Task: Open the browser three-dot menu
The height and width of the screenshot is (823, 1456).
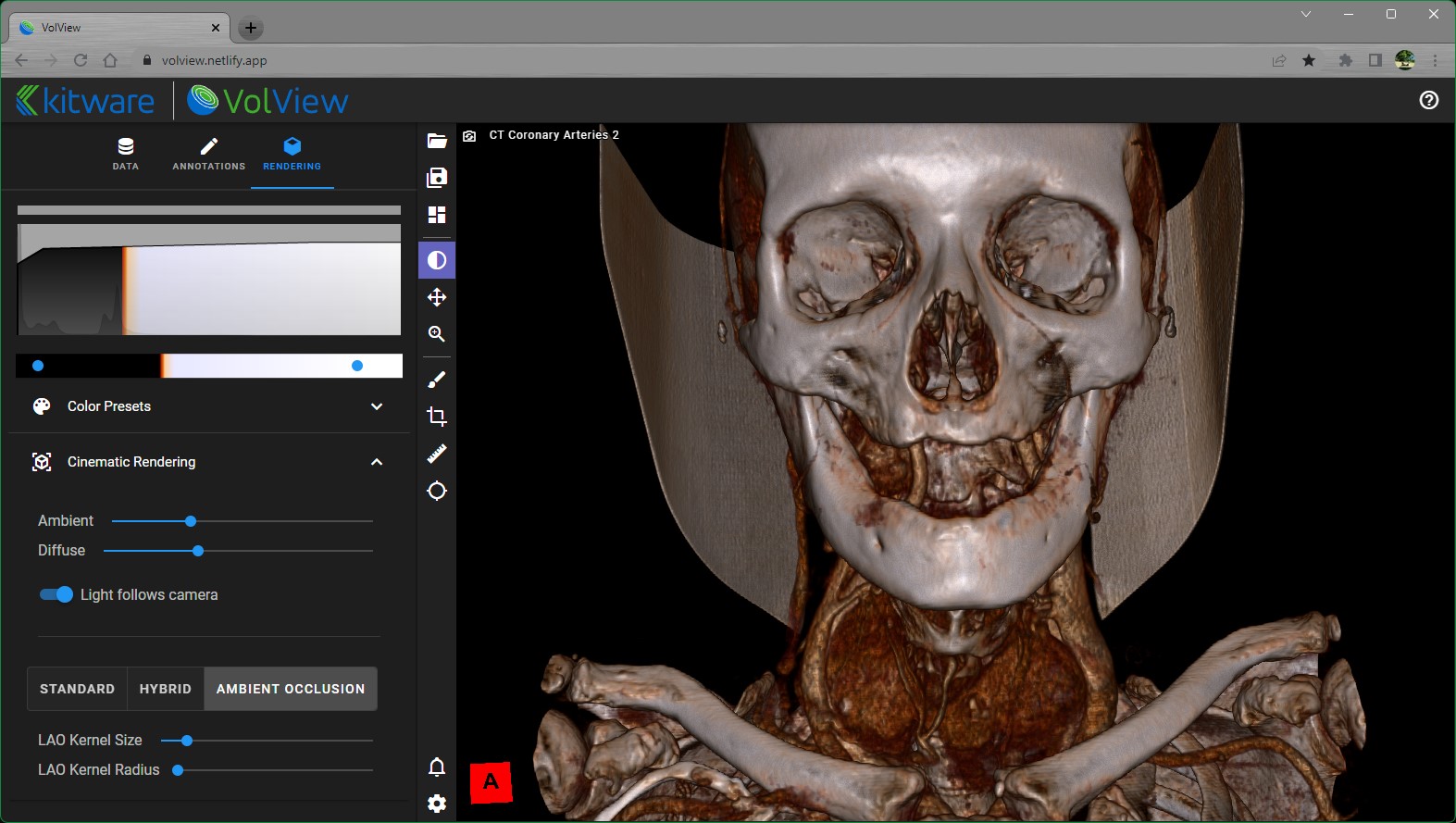Action: [x=1435, y=60]
